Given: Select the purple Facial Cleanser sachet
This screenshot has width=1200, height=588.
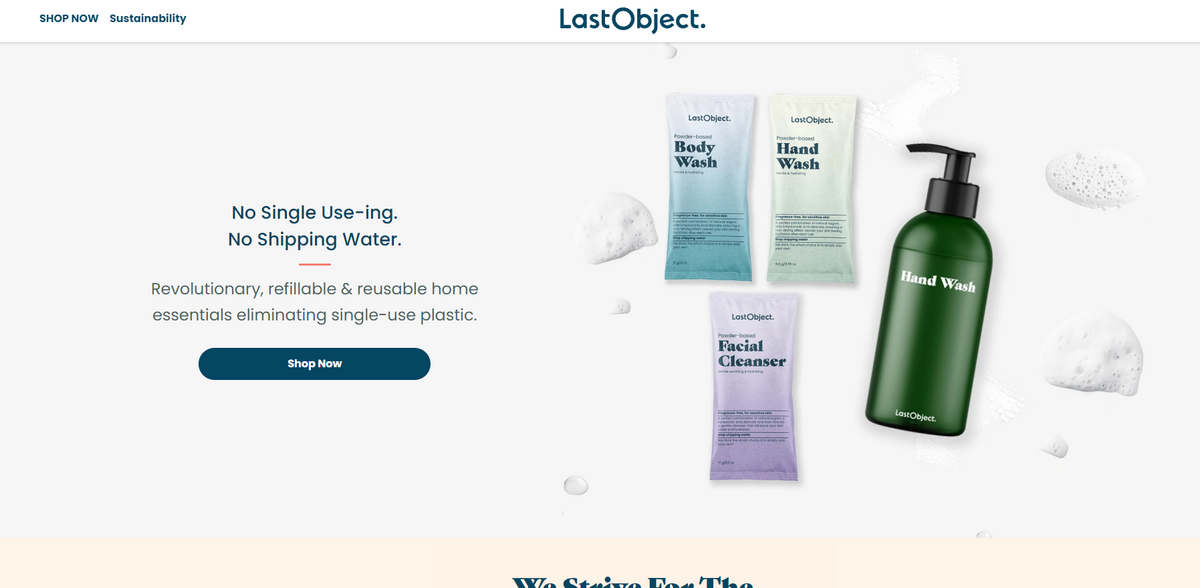Looking at the screenshot, I should coord(755,386).
